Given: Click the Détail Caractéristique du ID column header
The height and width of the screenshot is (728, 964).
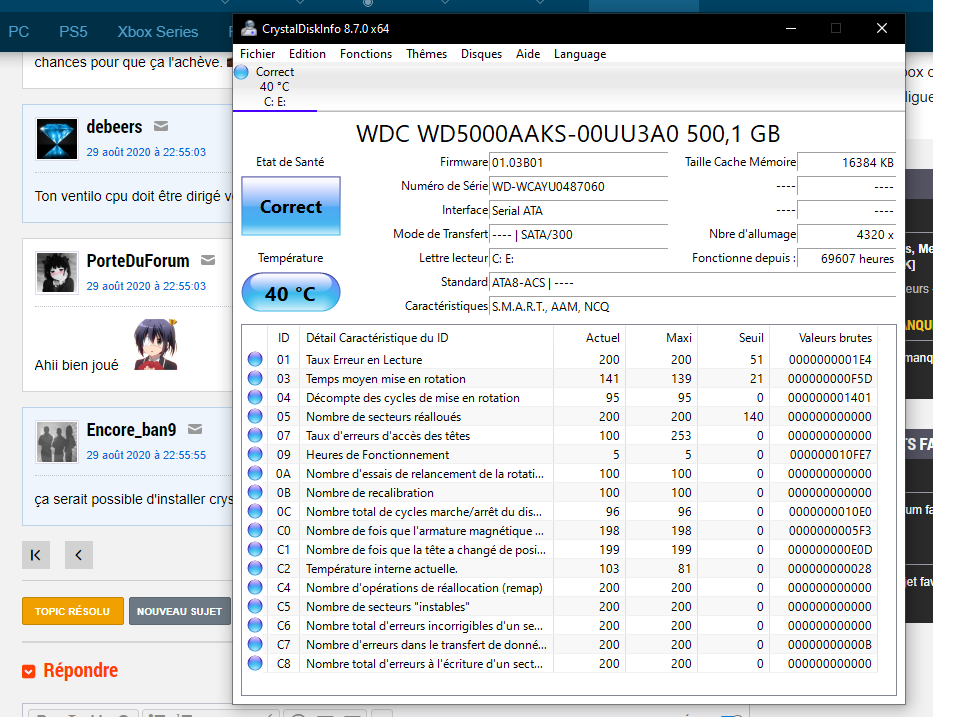Looking at the screenshot, I should [x=427, y=338].
